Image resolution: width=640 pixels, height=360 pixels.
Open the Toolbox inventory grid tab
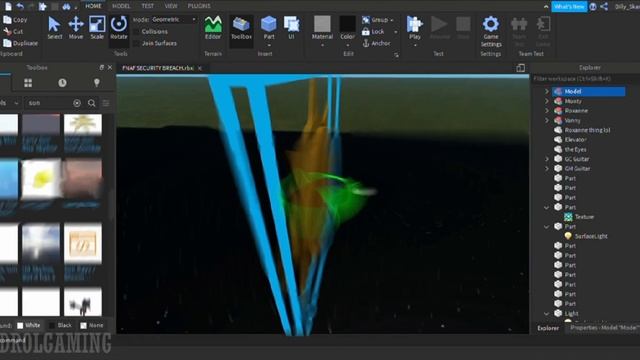[x=28, y=83]
